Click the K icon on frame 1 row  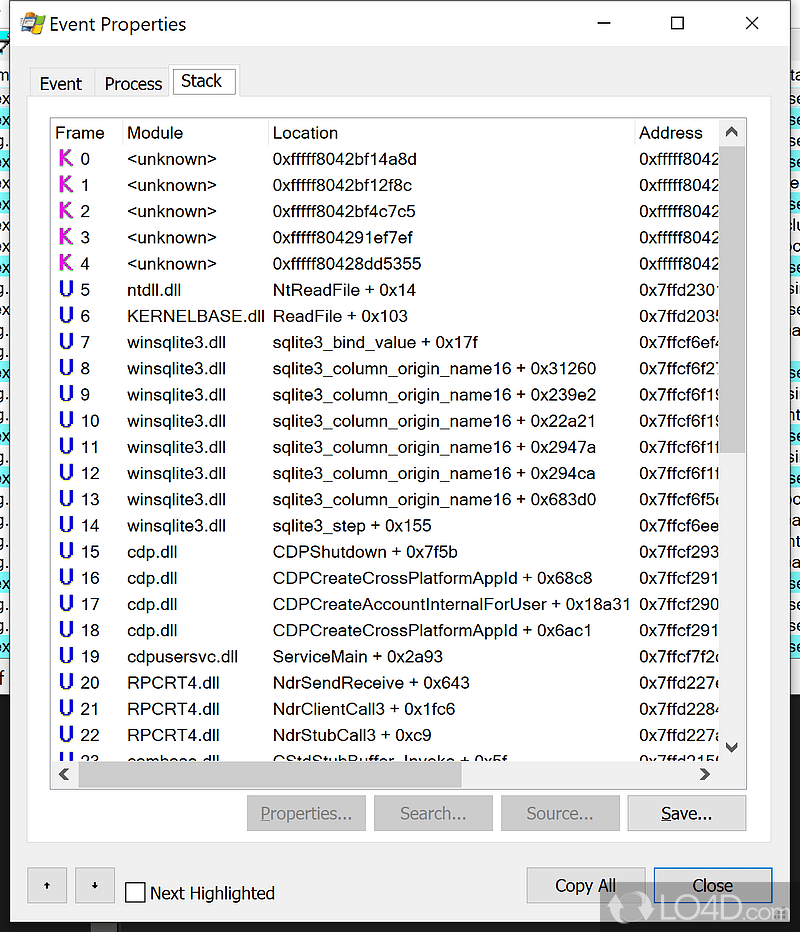pyautogui.click(x=66, y=184)
